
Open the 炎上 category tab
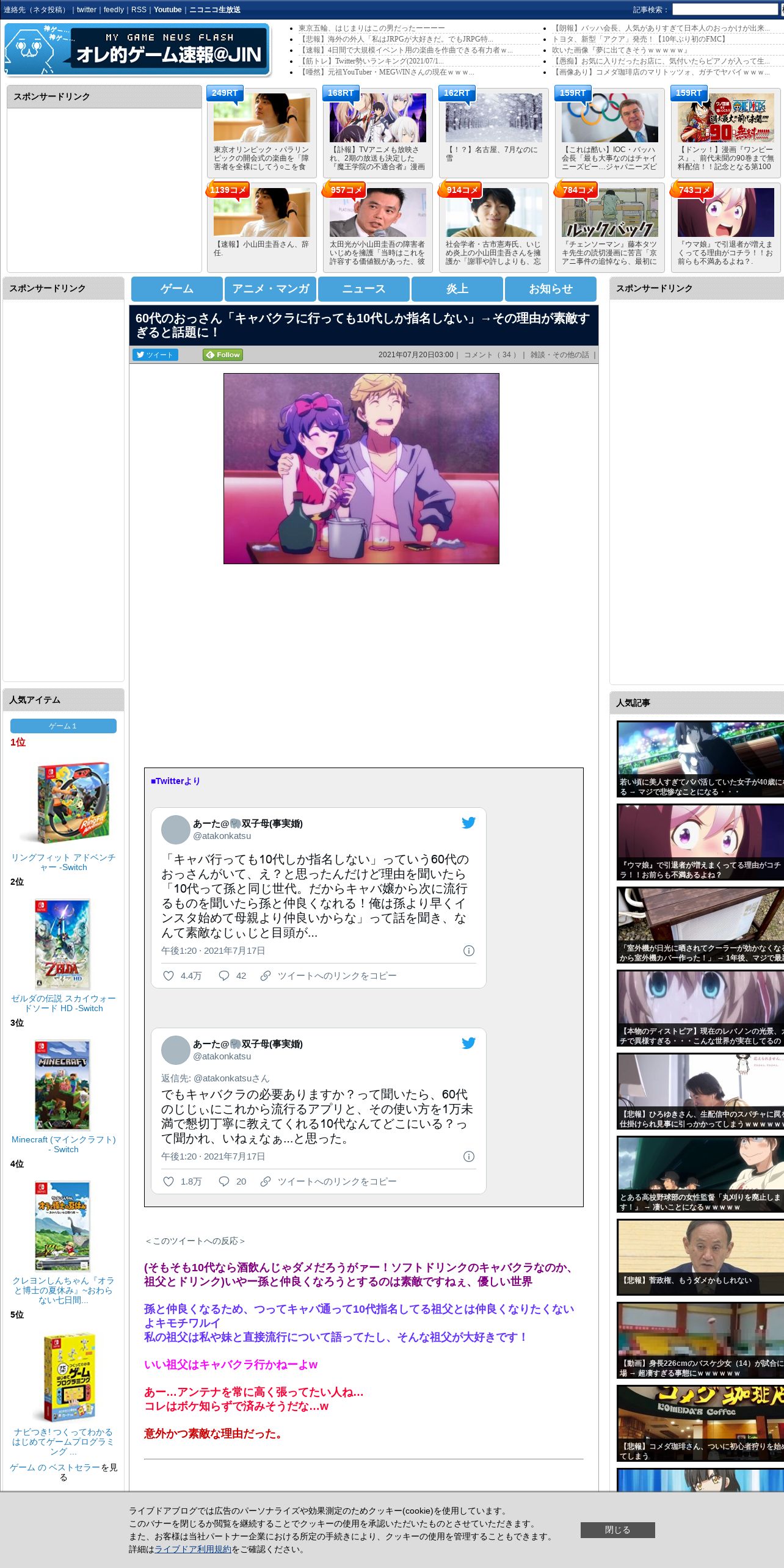[x=457, y=289]
